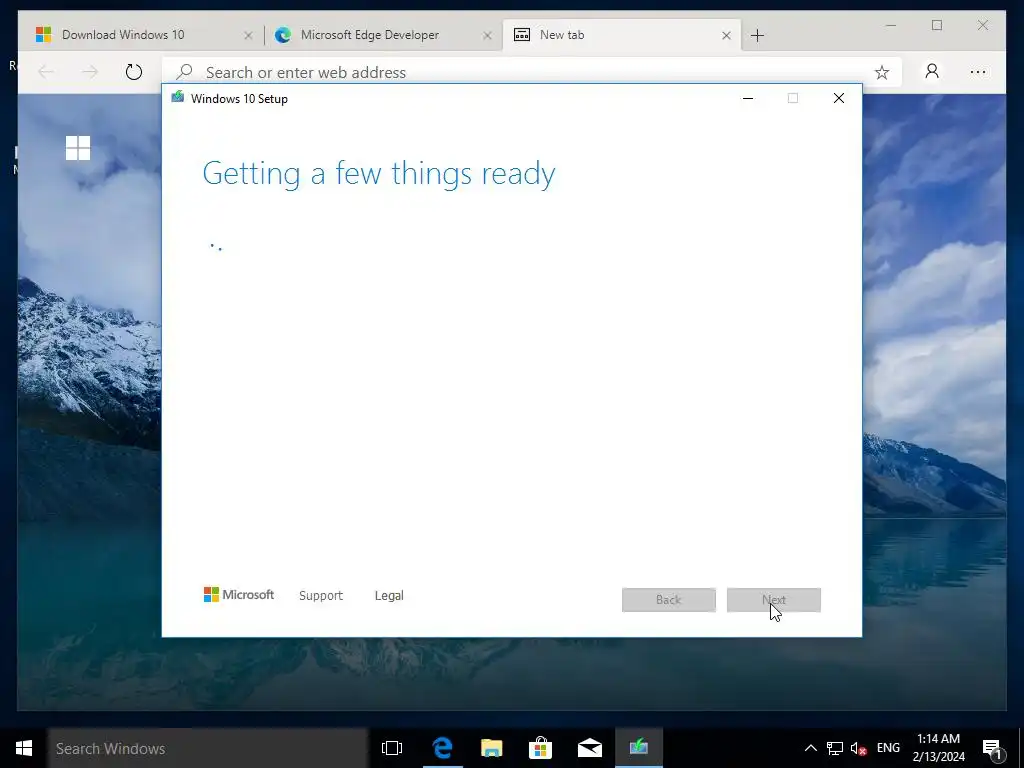Close the New tab tab

point(726,36)
